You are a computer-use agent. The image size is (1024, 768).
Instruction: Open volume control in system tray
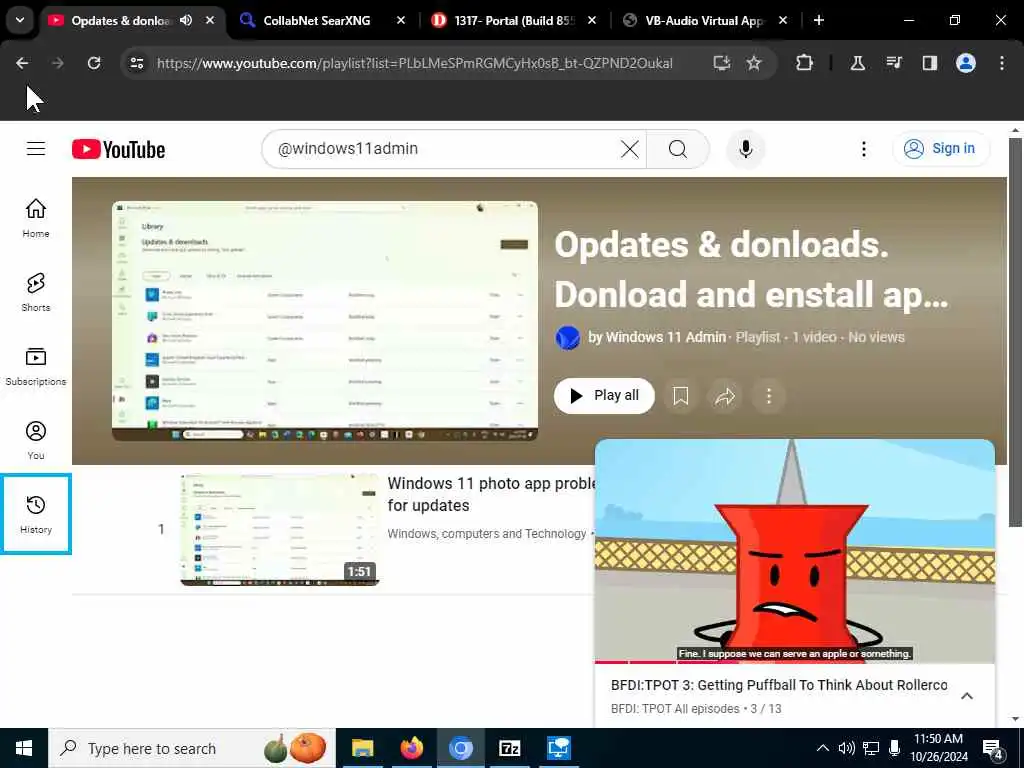pyautogui.click(x=846, y=748)
